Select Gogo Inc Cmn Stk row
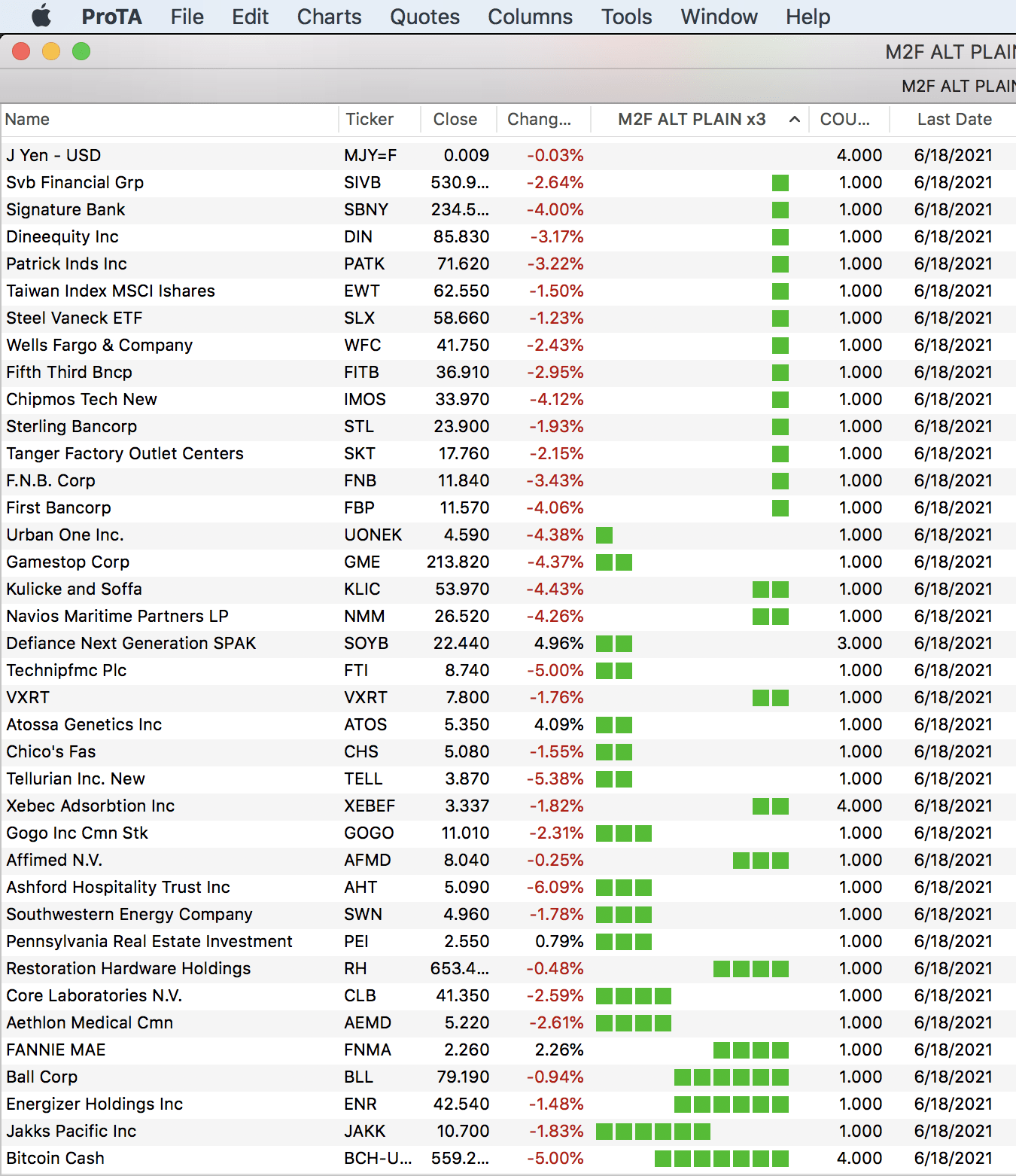 508,833
